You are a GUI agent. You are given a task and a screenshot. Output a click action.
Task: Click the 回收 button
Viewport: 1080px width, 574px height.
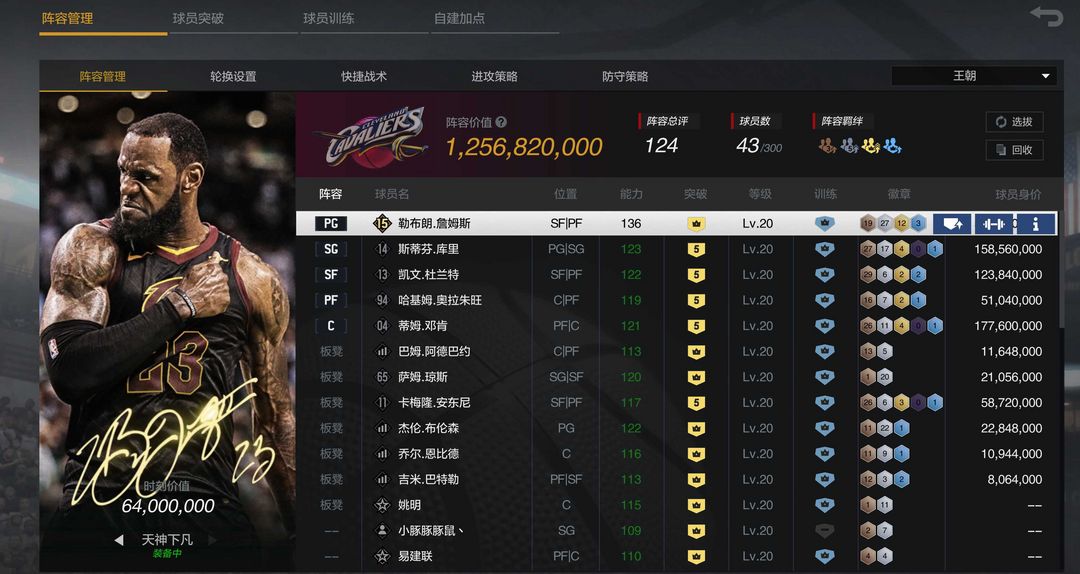1015,150
